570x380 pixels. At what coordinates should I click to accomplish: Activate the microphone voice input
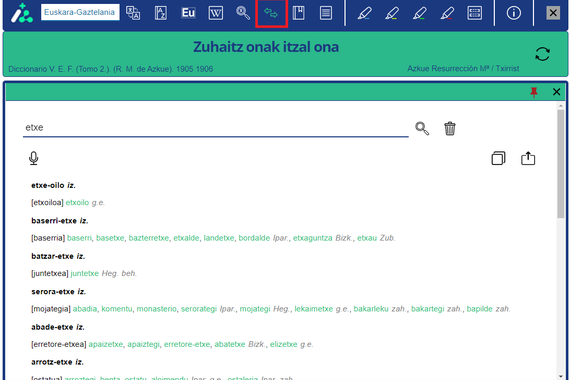click(x=33, y=158)
